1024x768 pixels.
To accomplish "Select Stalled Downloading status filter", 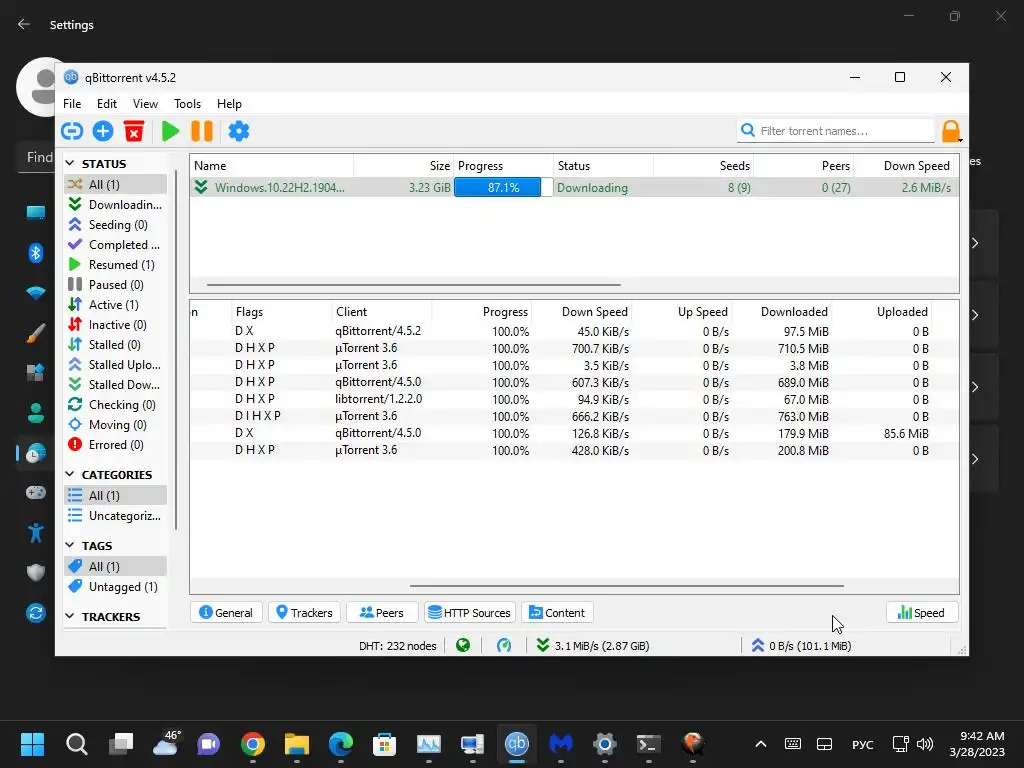I will tap(116, 385).
